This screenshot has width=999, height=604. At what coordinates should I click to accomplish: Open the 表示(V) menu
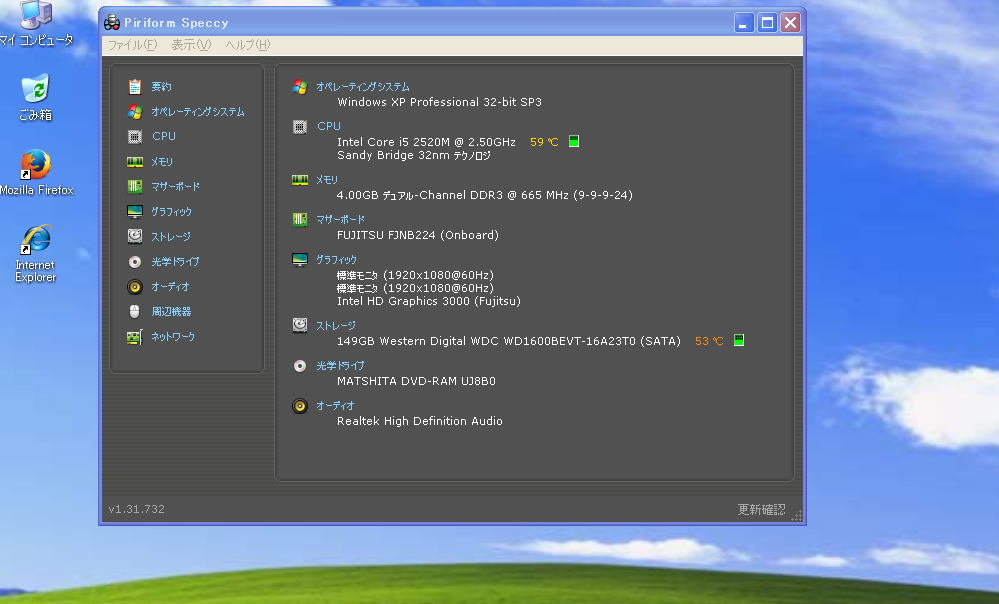(x=190, y=45)
